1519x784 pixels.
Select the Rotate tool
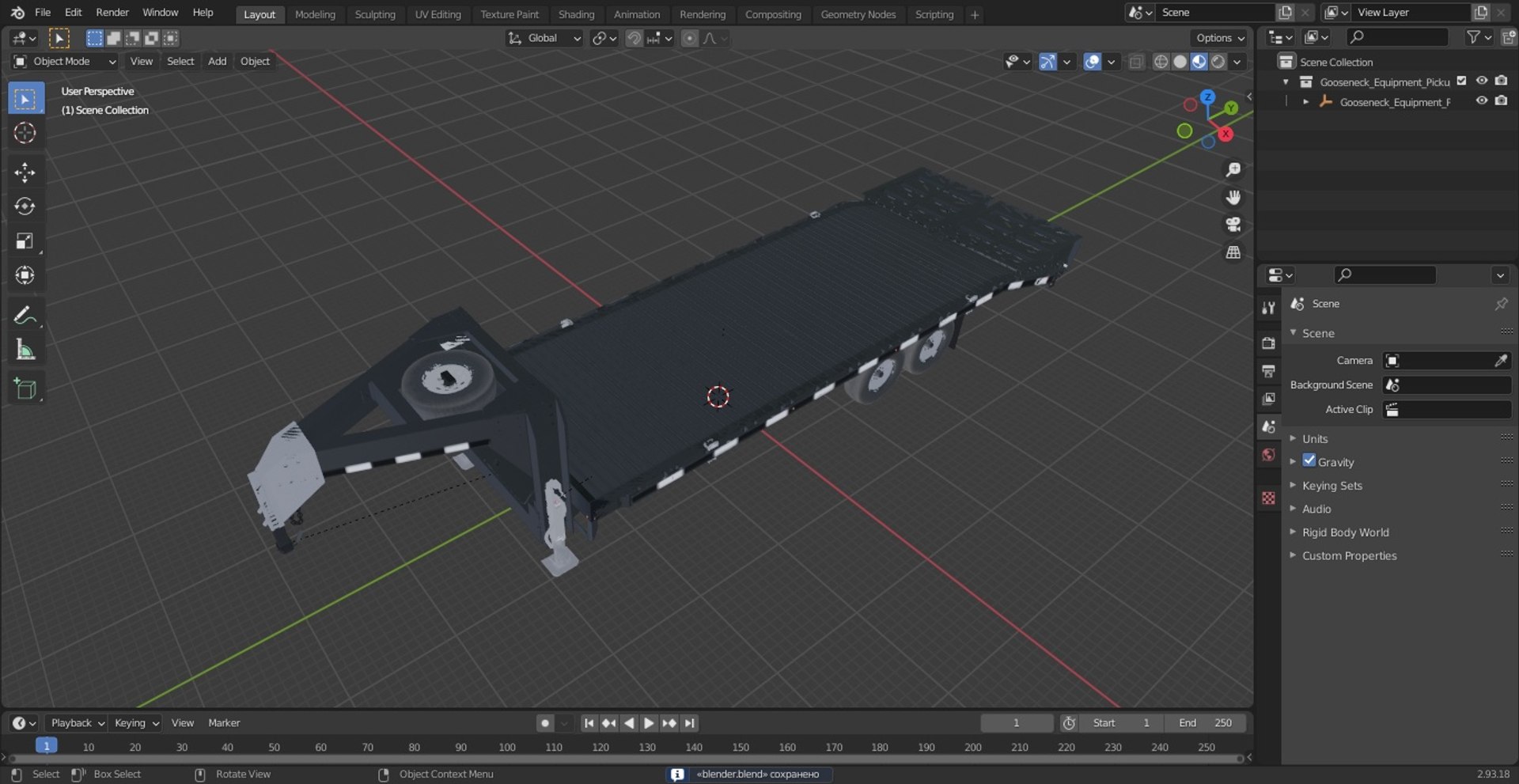click(25, 206)
